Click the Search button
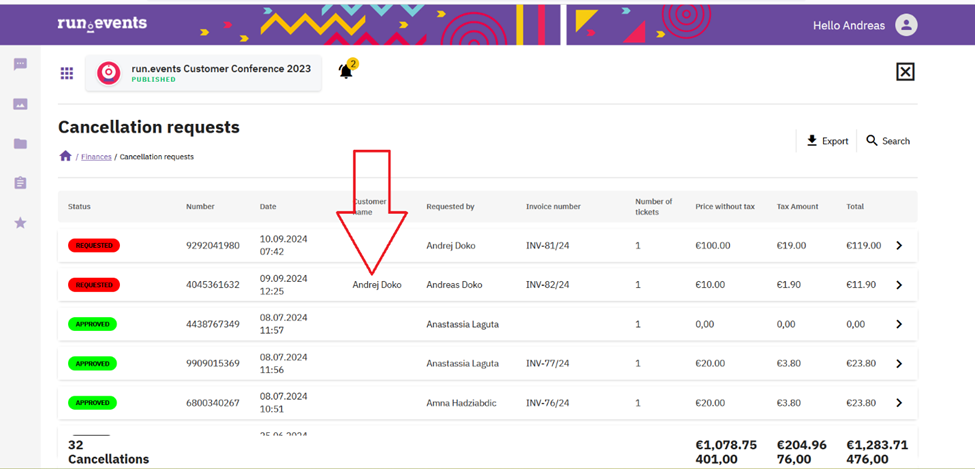 click(x=888, y=141)
